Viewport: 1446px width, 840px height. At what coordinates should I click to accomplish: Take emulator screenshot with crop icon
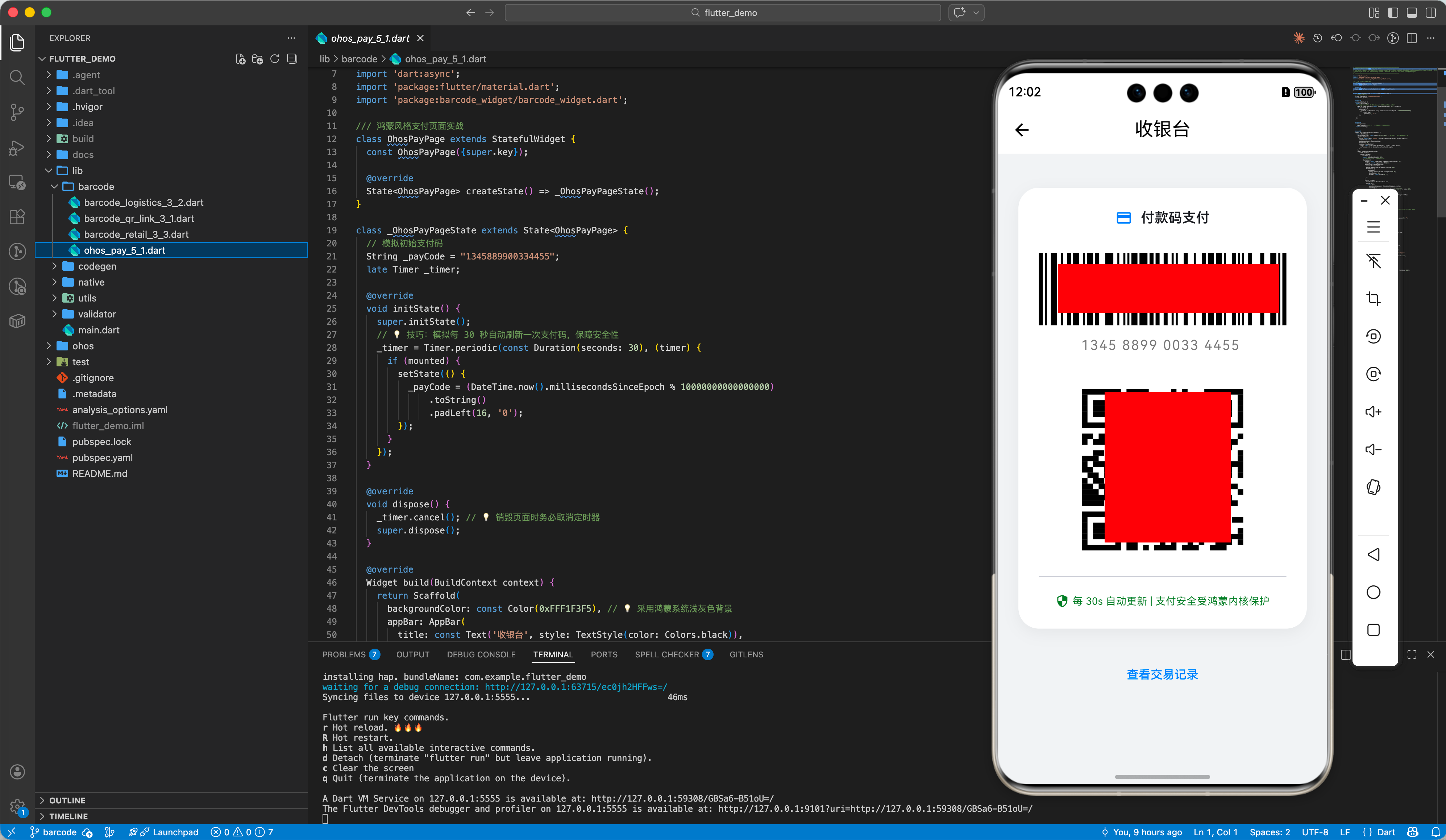click(1373, 298)
